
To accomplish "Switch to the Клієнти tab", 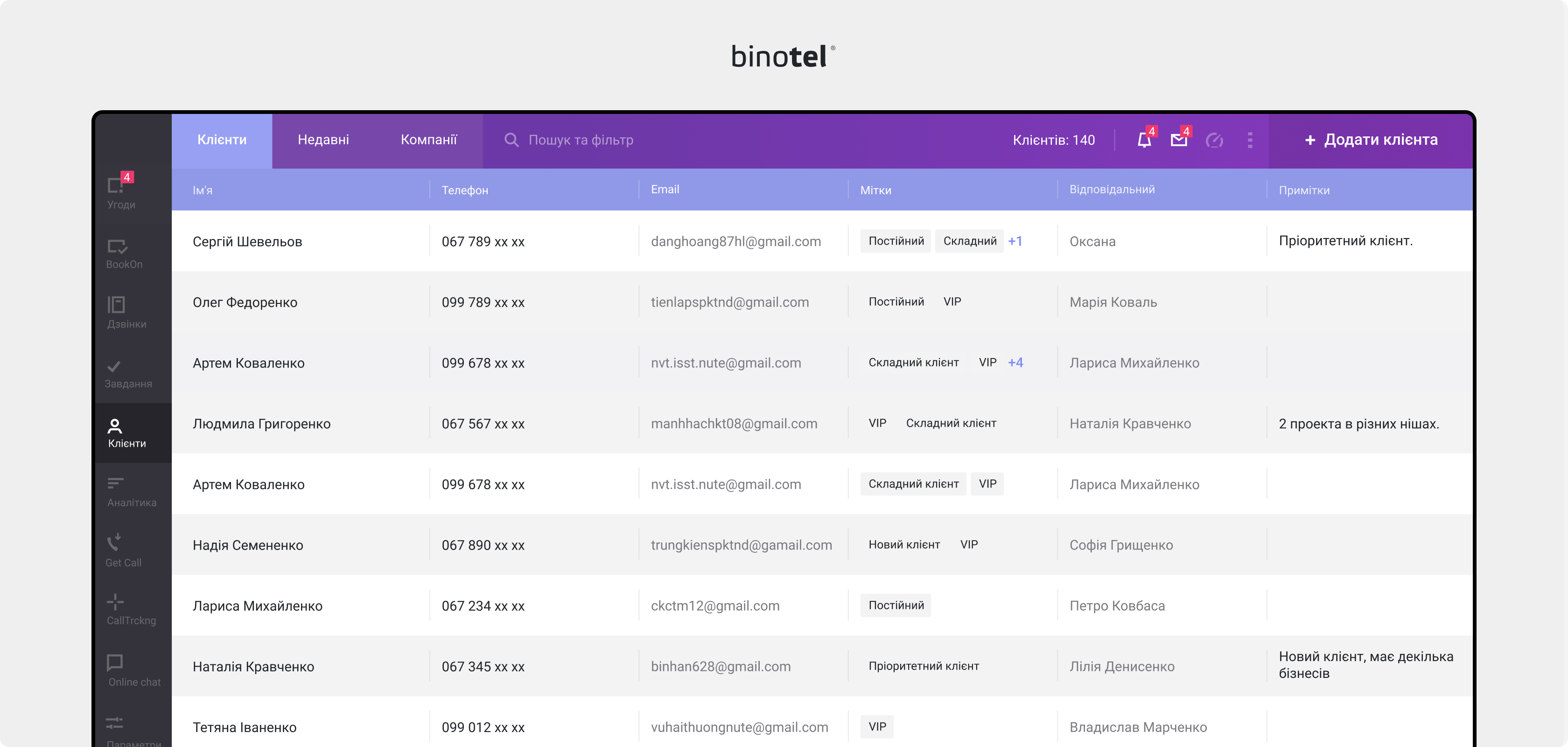I will [222, 140].
